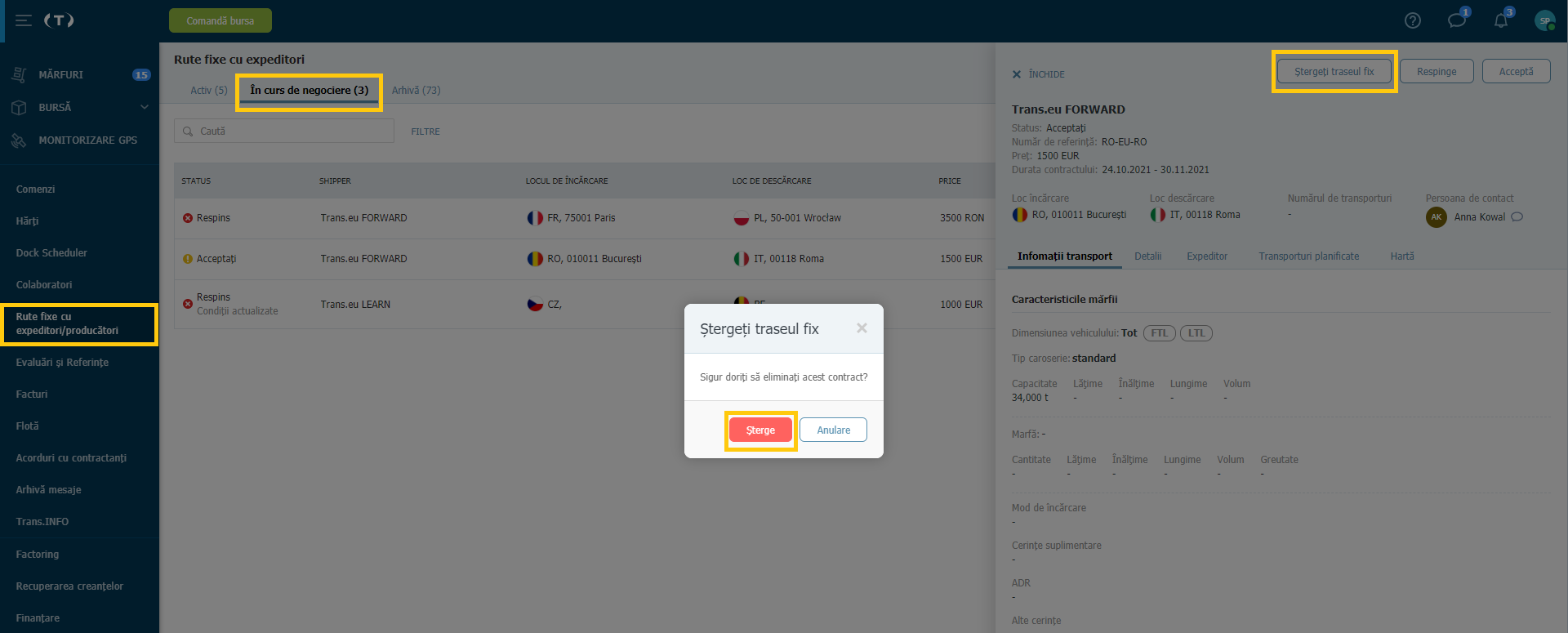
Task: Click the Caută search field
Action: point(284,131)
